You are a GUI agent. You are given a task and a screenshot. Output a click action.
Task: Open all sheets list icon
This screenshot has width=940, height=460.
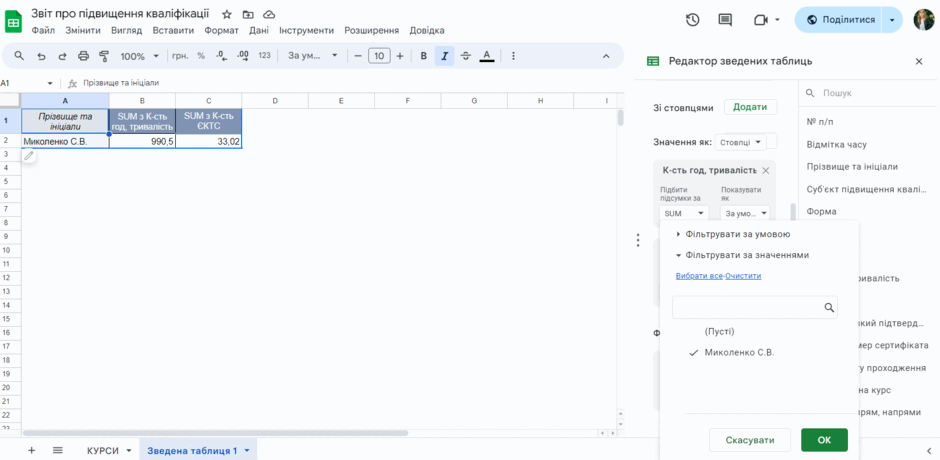tap(58, 450)
